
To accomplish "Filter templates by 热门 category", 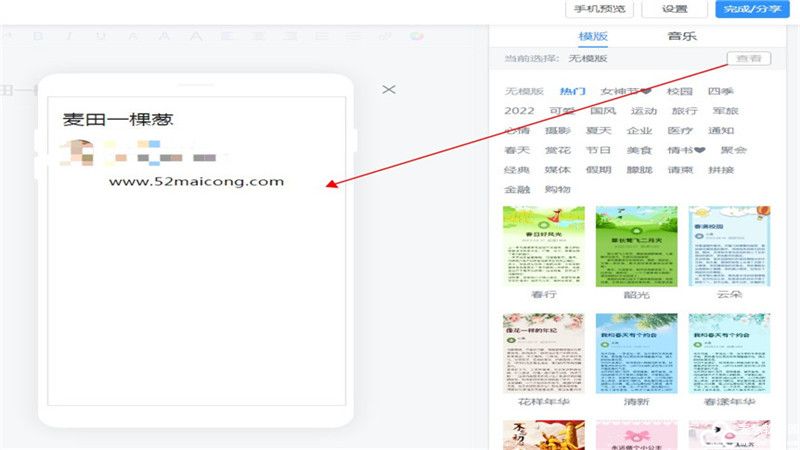I will click(x=573, y=91).
